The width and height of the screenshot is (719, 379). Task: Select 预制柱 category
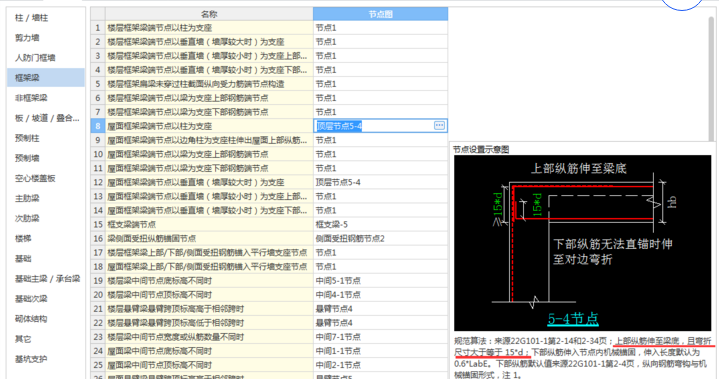tap(46, 138)
